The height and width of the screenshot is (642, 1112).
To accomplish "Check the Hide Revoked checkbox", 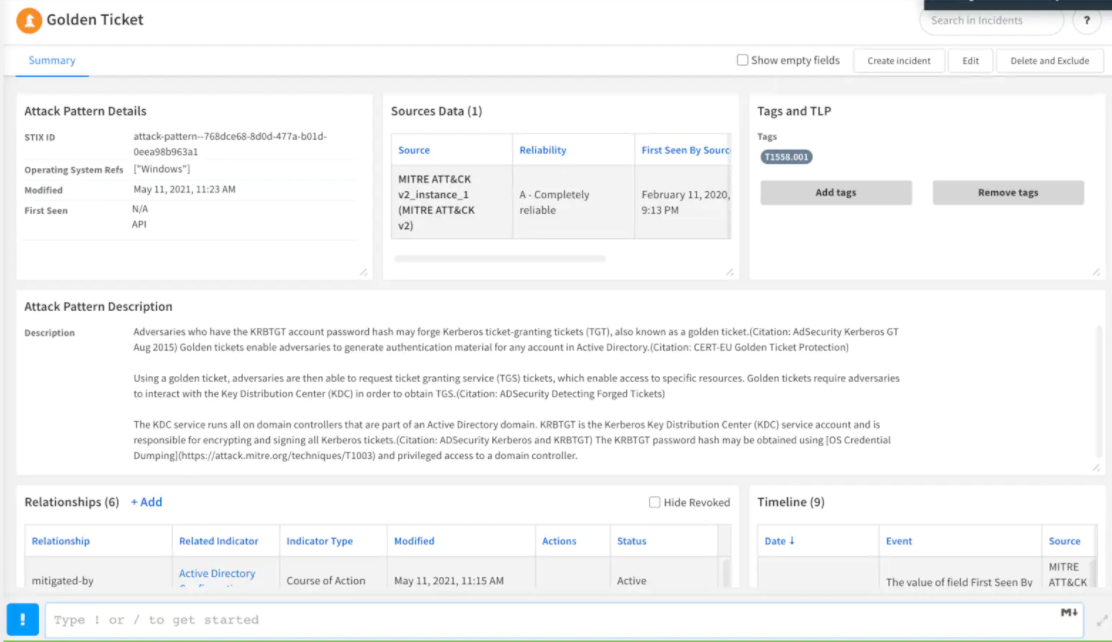I will pyautogui.click(x=654, y=502).
